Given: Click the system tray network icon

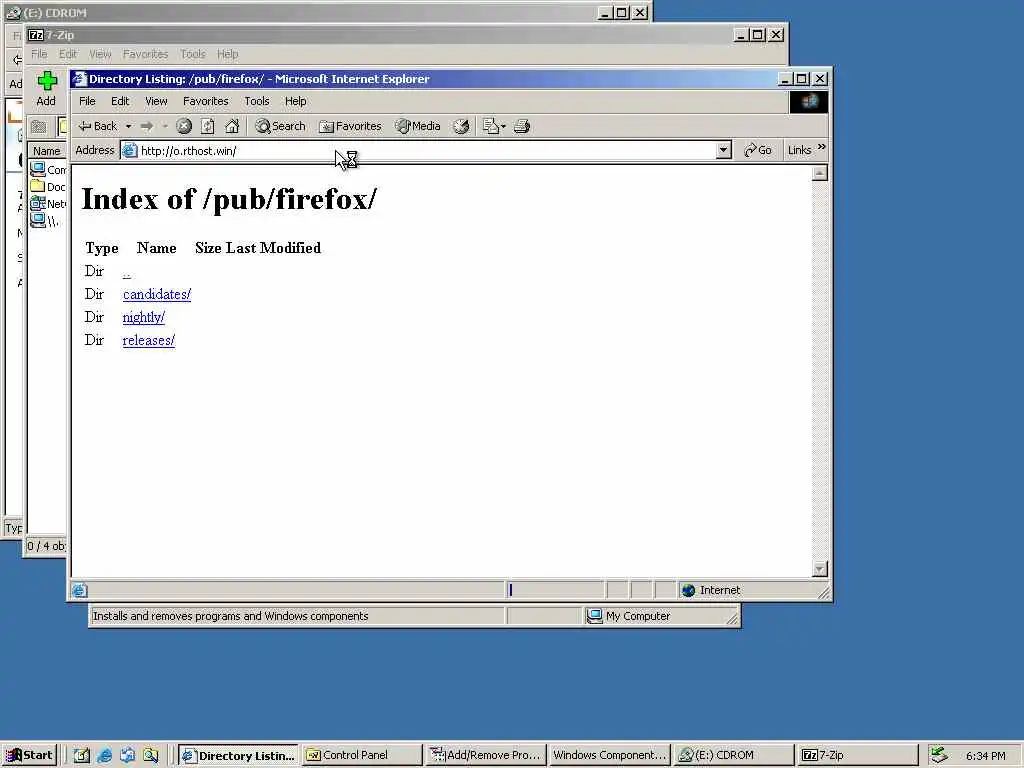Looking at the screenshot, I should click(938, 756).
